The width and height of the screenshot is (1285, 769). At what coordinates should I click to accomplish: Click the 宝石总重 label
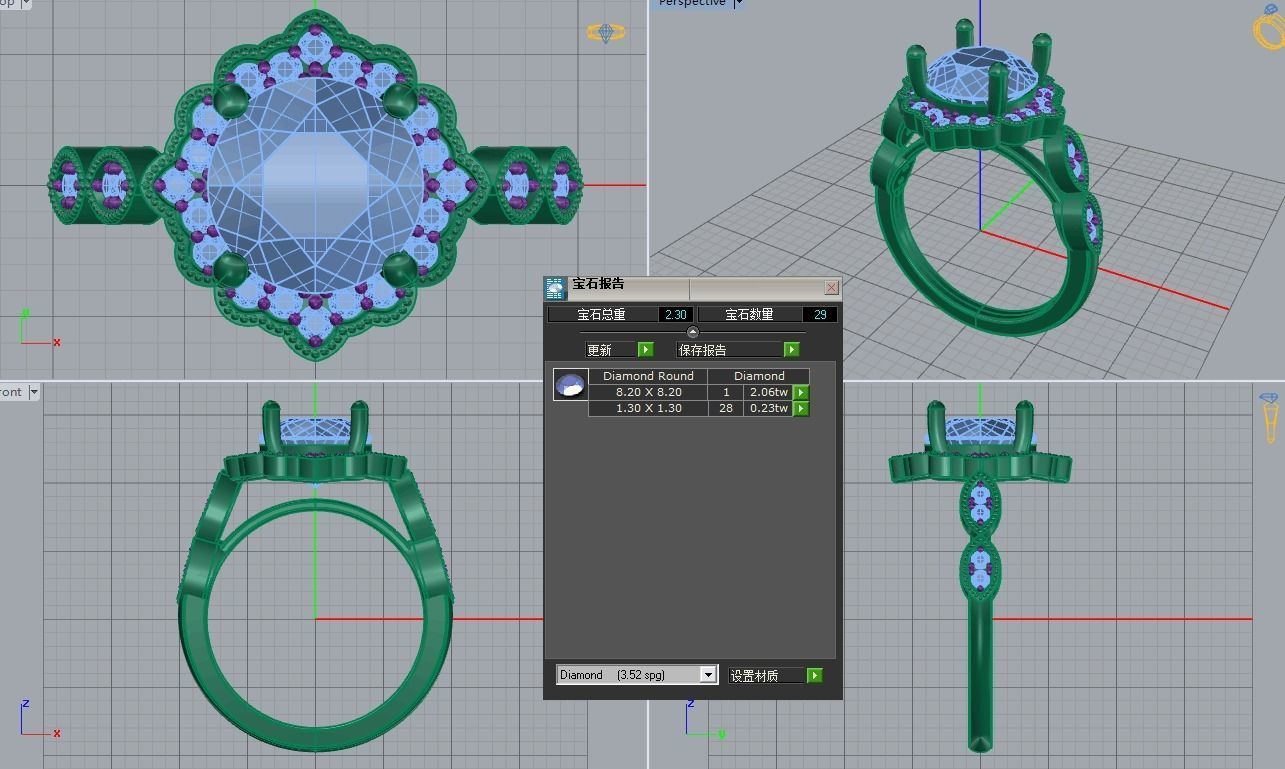point(602,314)
